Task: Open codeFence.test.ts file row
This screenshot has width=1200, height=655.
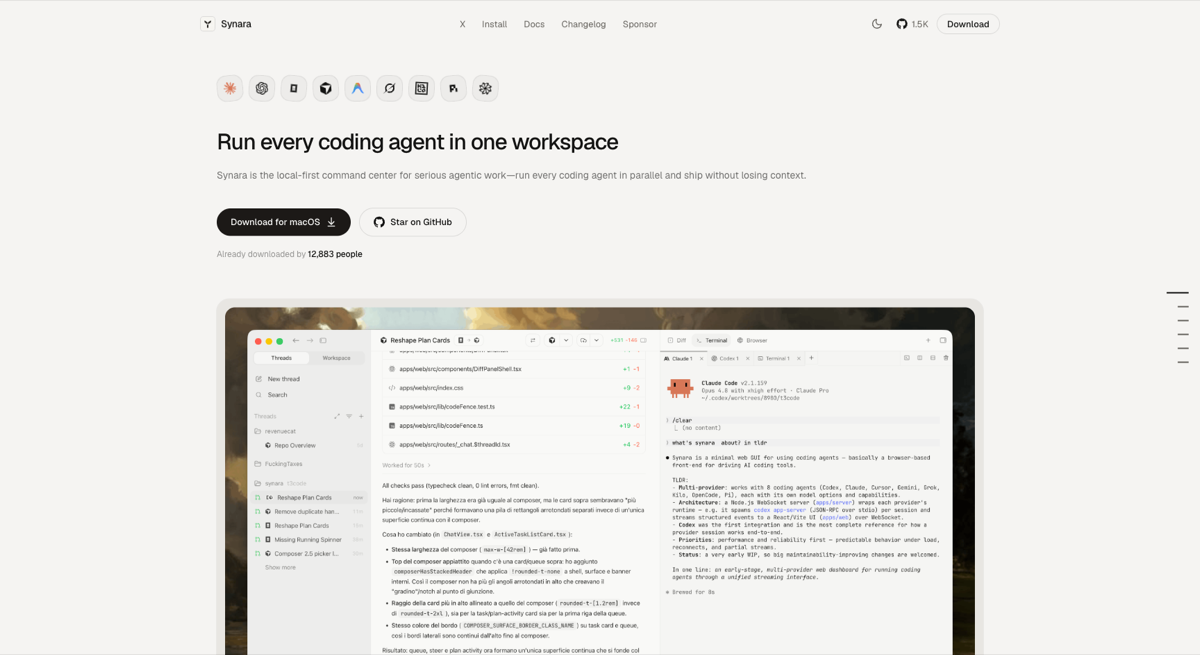Action: [515, 407]
